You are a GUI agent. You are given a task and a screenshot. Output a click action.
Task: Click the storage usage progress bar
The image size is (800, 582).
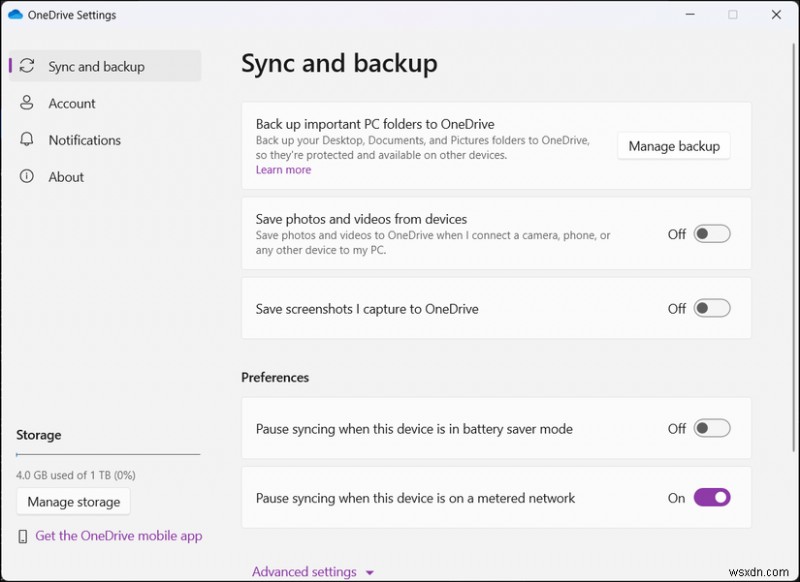click(108, 454)
